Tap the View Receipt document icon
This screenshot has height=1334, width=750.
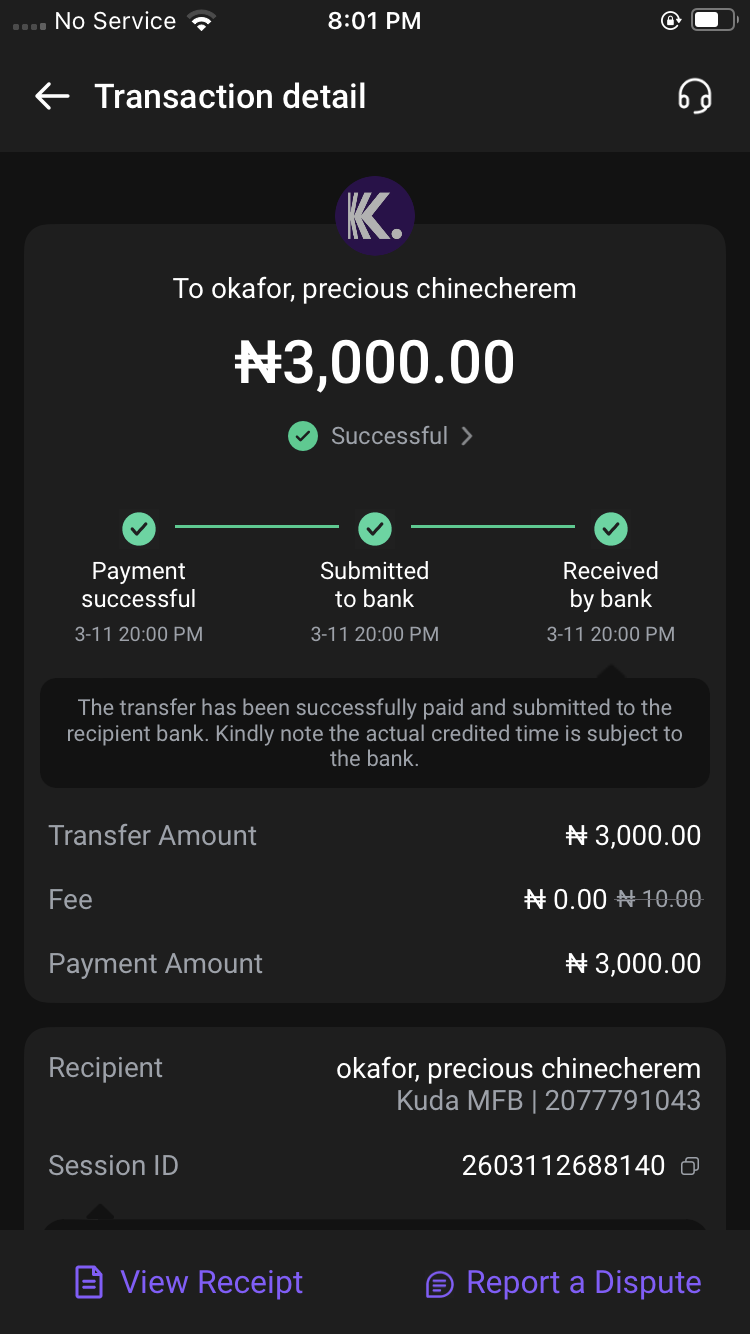89,1283
